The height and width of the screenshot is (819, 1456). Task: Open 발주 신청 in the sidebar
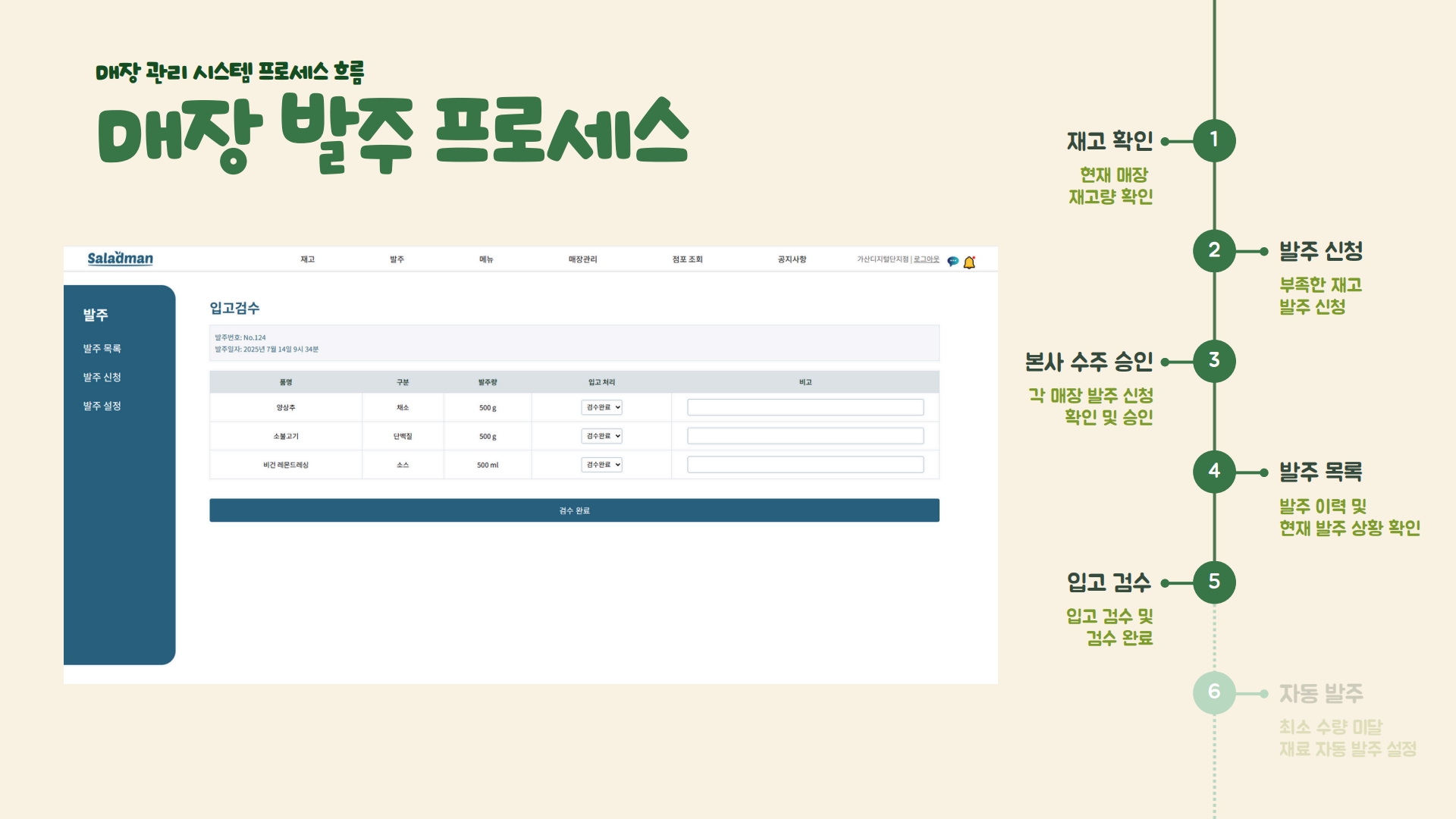(x=102, y=377)
